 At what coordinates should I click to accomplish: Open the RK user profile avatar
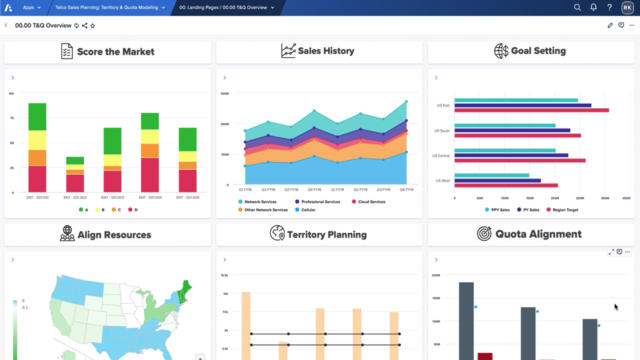pos(627,7)
